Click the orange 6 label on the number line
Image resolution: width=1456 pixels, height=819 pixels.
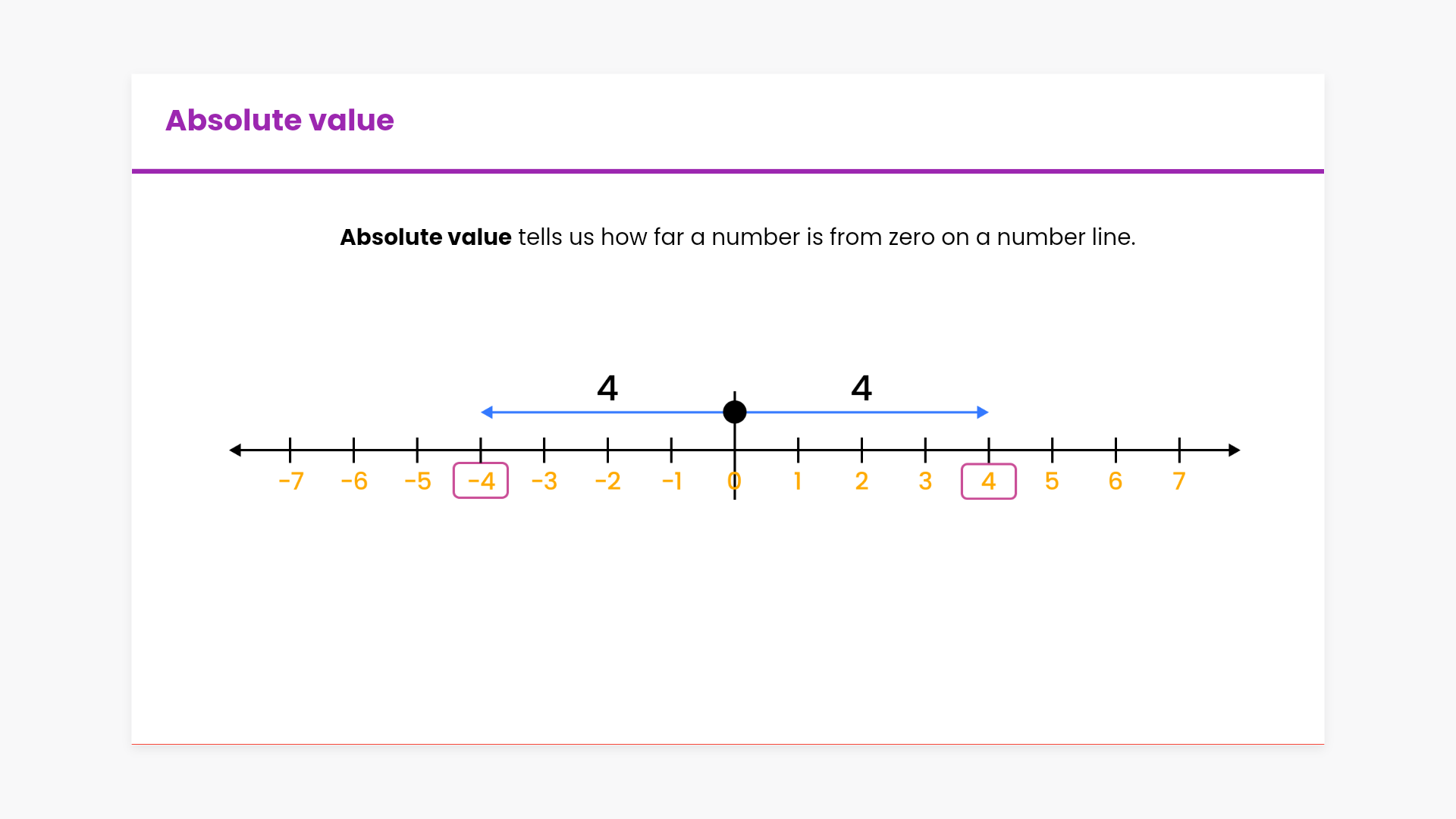(x=1115, y=482)
